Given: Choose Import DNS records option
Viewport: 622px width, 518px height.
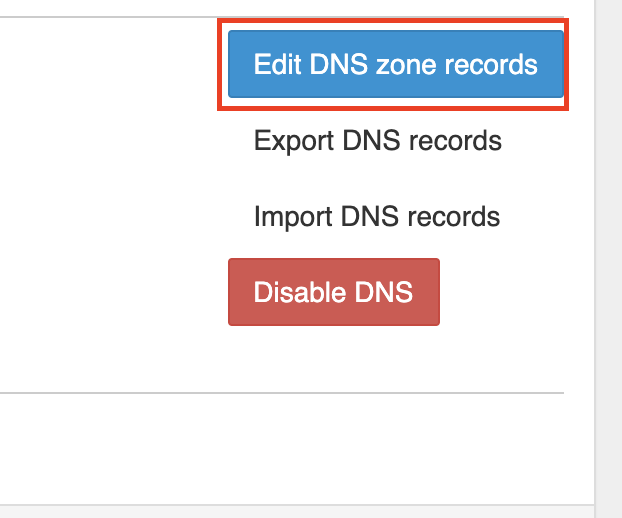Looking at the screenshot, I should (377, 217).
